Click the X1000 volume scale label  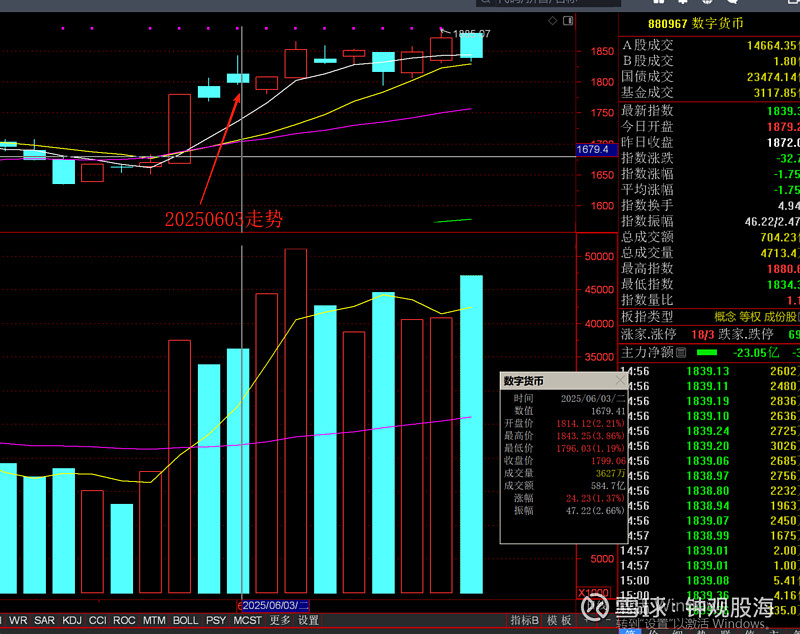[x=593, y=593]
